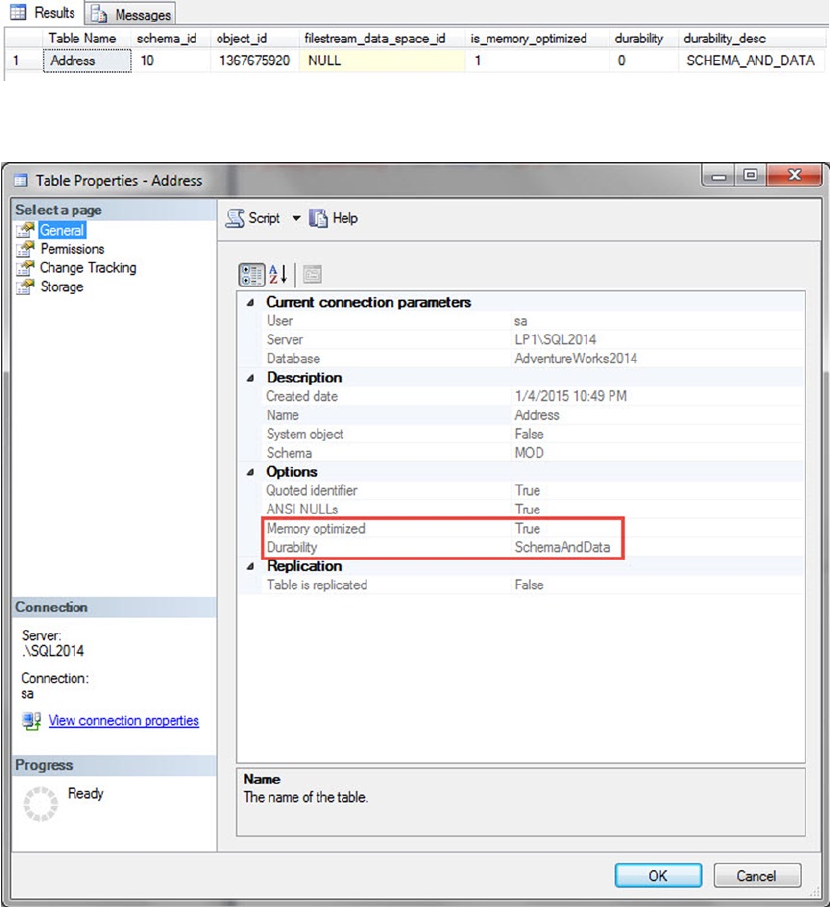Select row number 1 header
830x907 pixels.
click(x=23, y=61)
